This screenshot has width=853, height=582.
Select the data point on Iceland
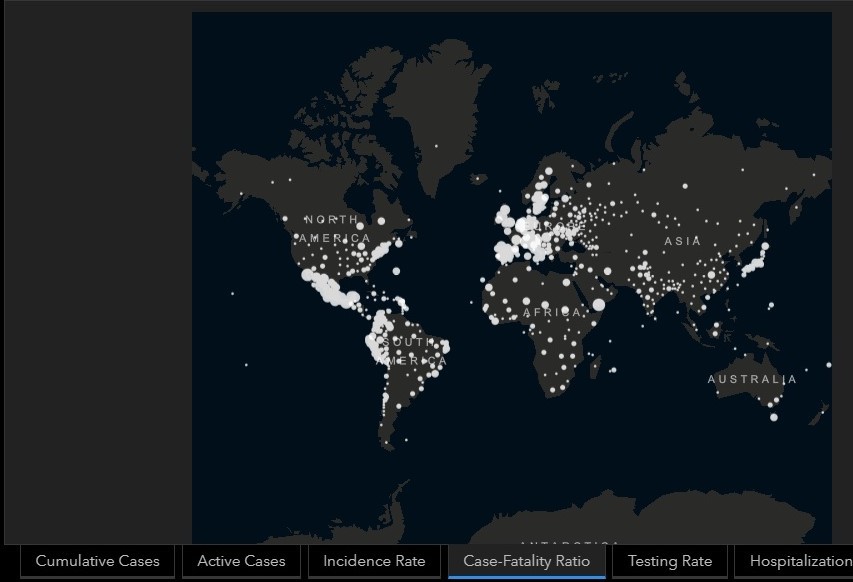(479, 176)
